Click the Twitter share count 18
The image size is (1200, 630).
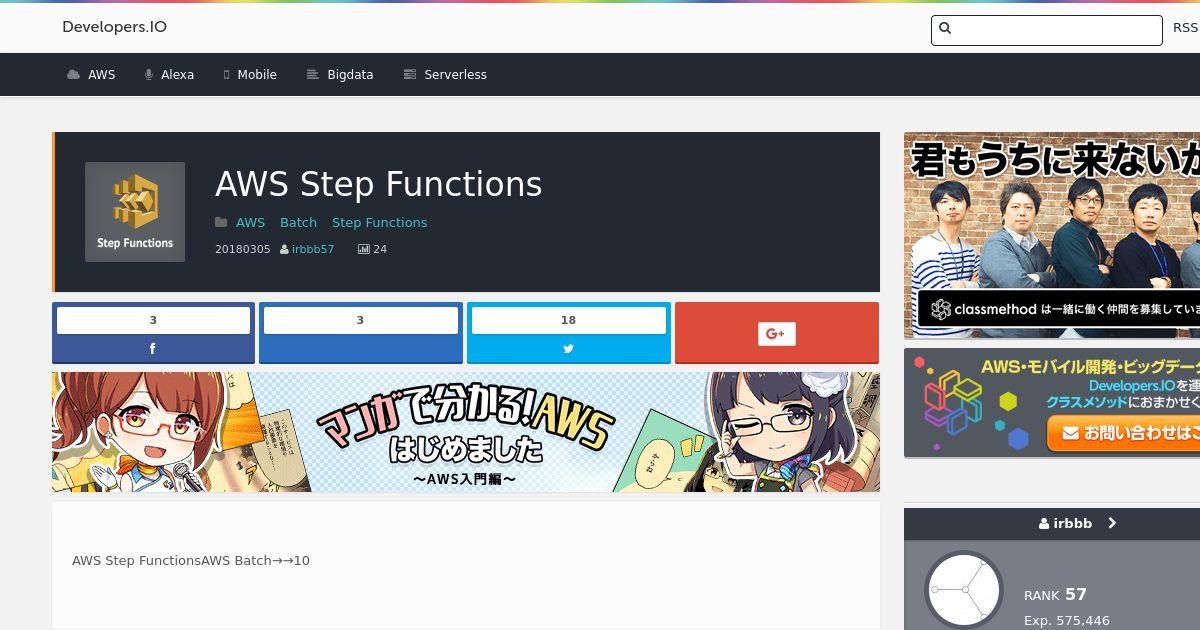click(x=568, y=320)
